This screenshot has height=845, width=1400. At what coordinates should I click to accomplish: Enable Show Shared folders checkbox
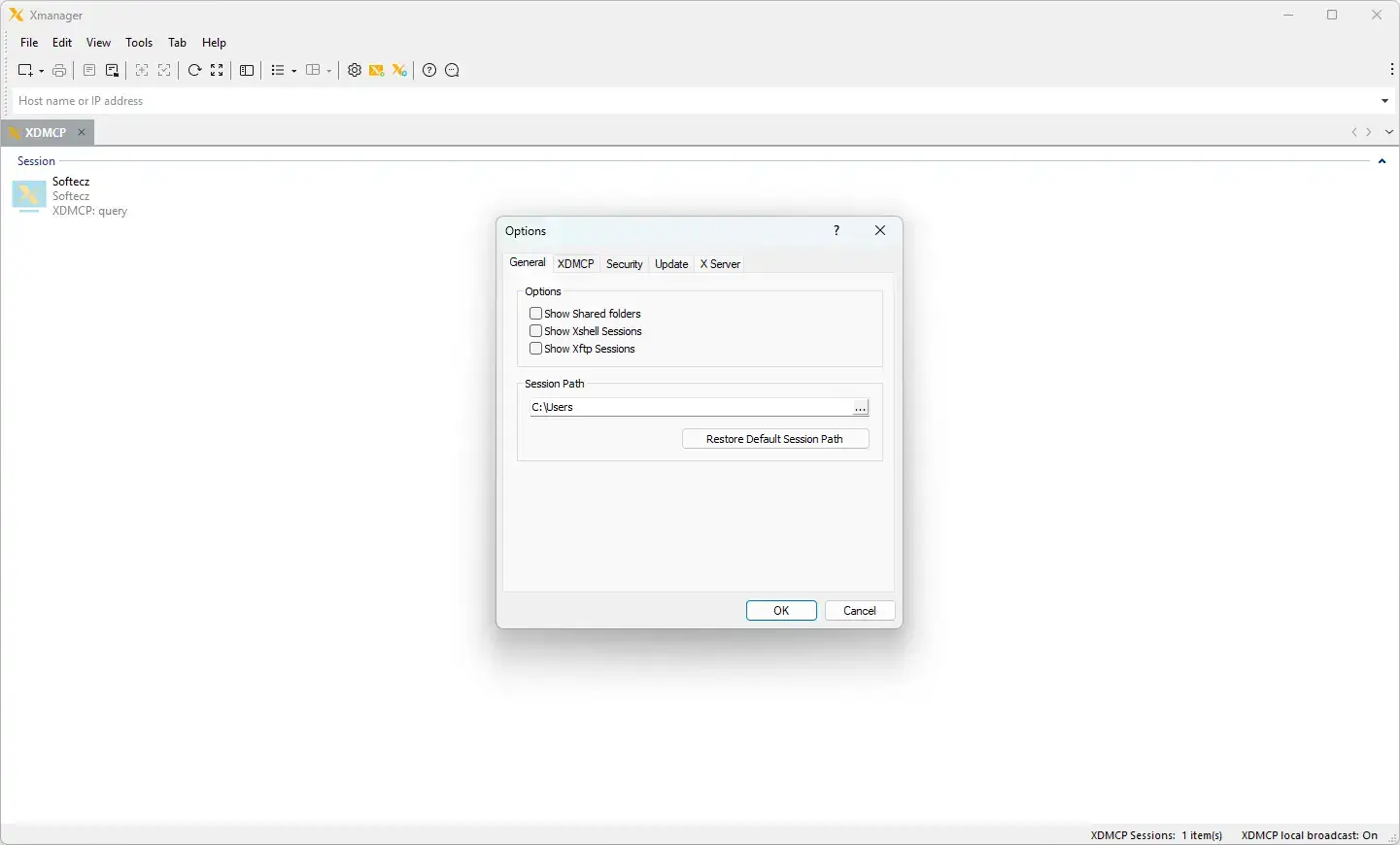pos(535,314)
